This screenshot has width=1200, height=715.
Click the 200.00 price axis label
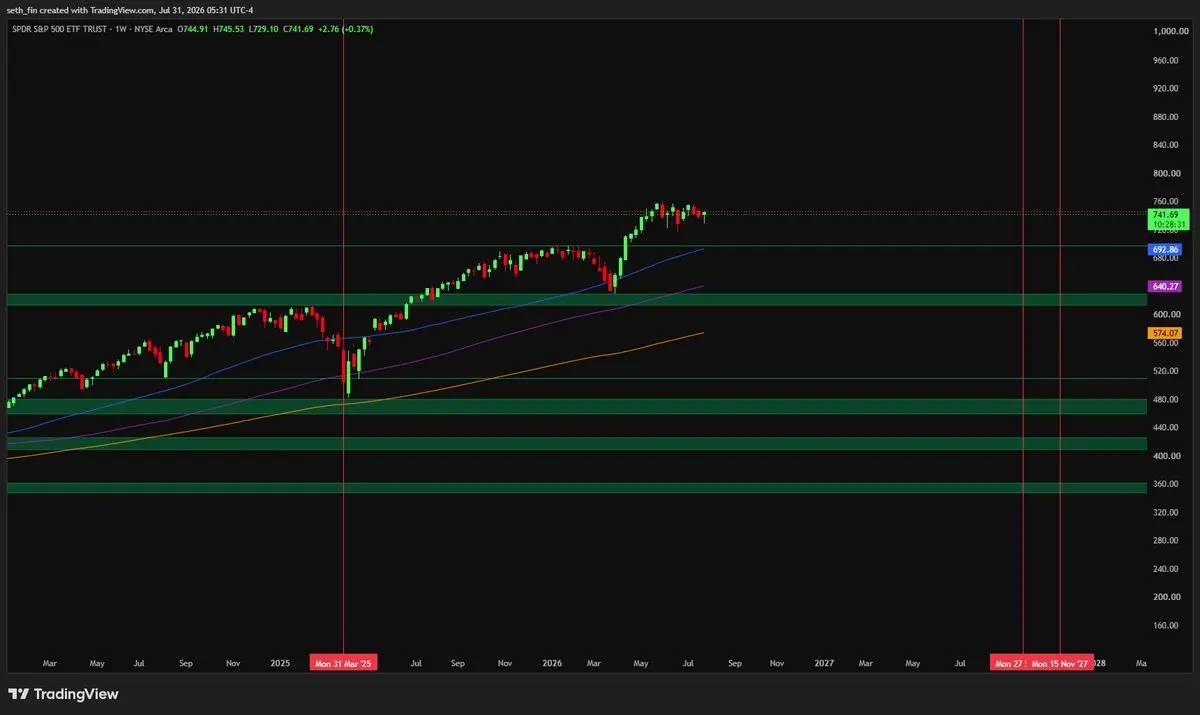pyautogui.click(x=1167, y=597)
